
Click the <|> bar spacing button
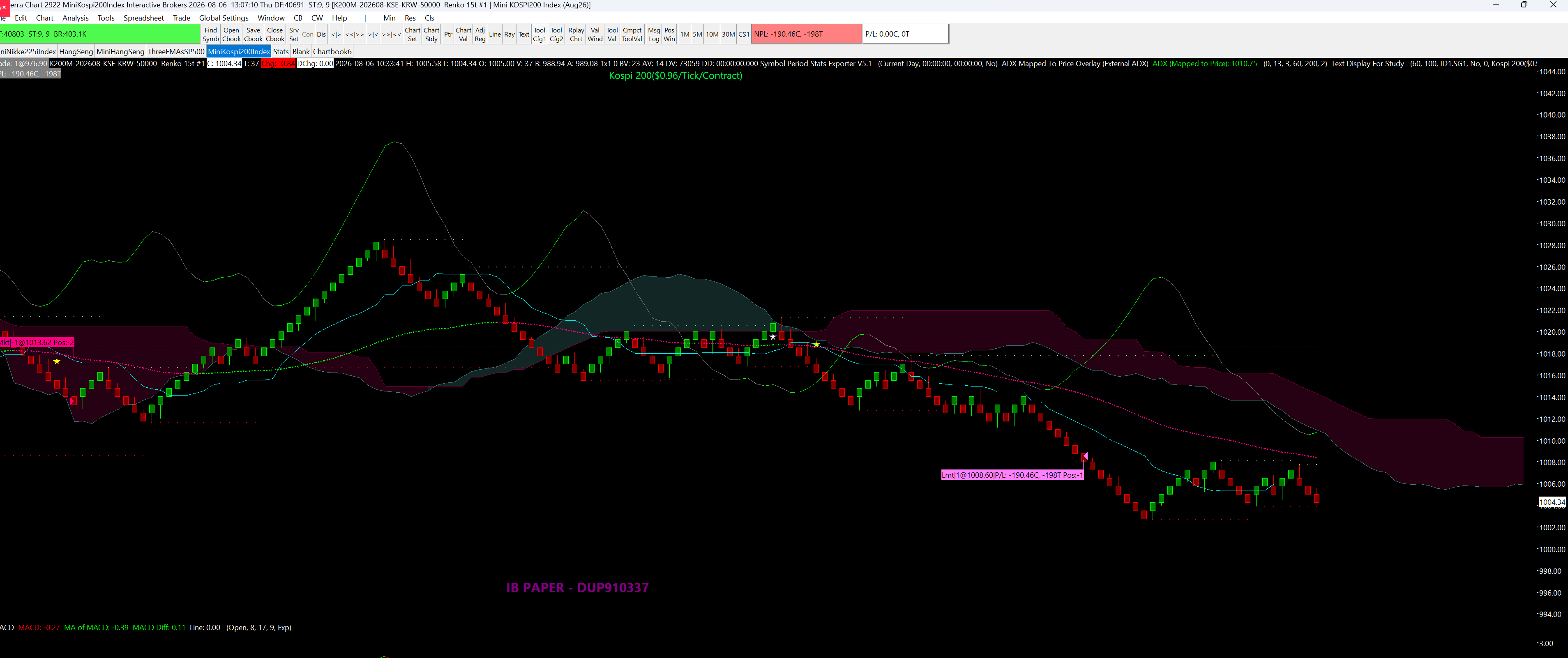pyautogui.click(x=336, y=34)
